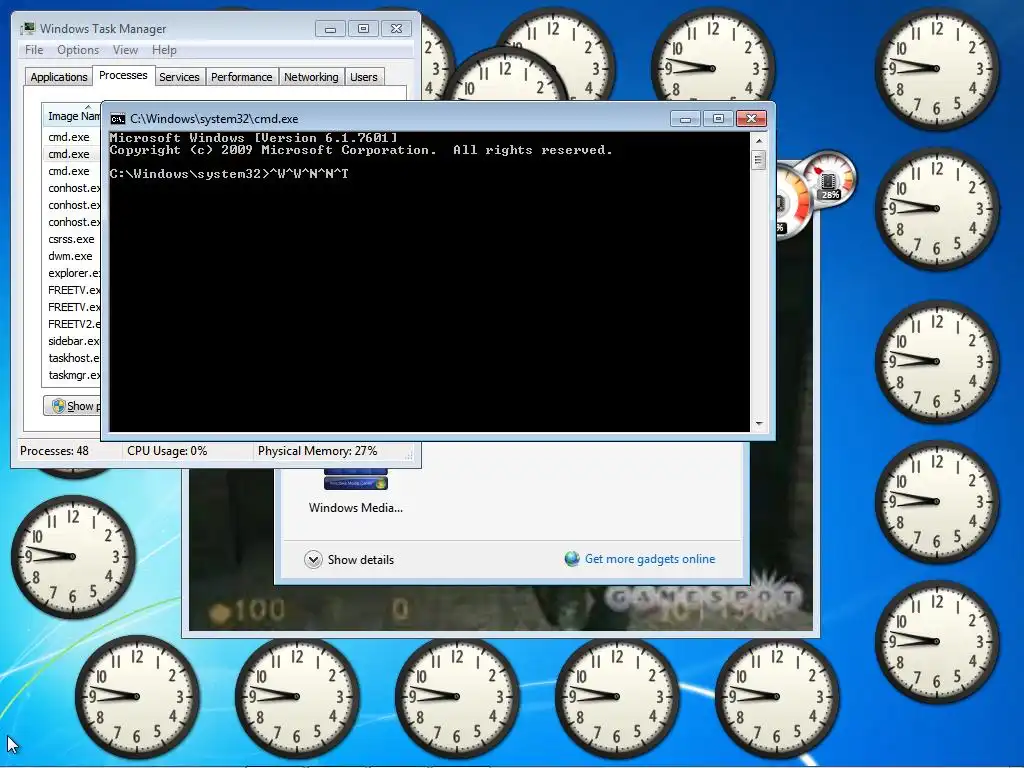Click the globe icon beside gadgets link

coord(572,559)
